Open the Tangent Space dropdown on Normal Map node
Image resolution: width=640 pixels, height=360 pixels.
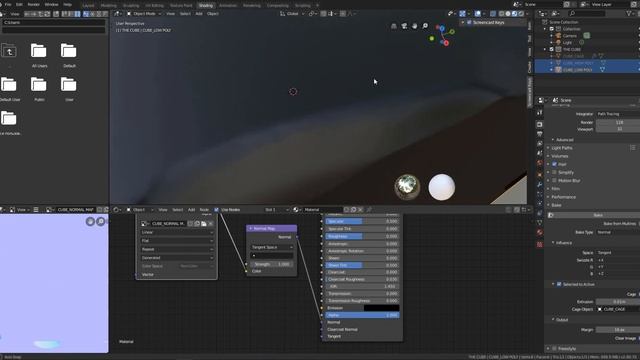point(271,247)
